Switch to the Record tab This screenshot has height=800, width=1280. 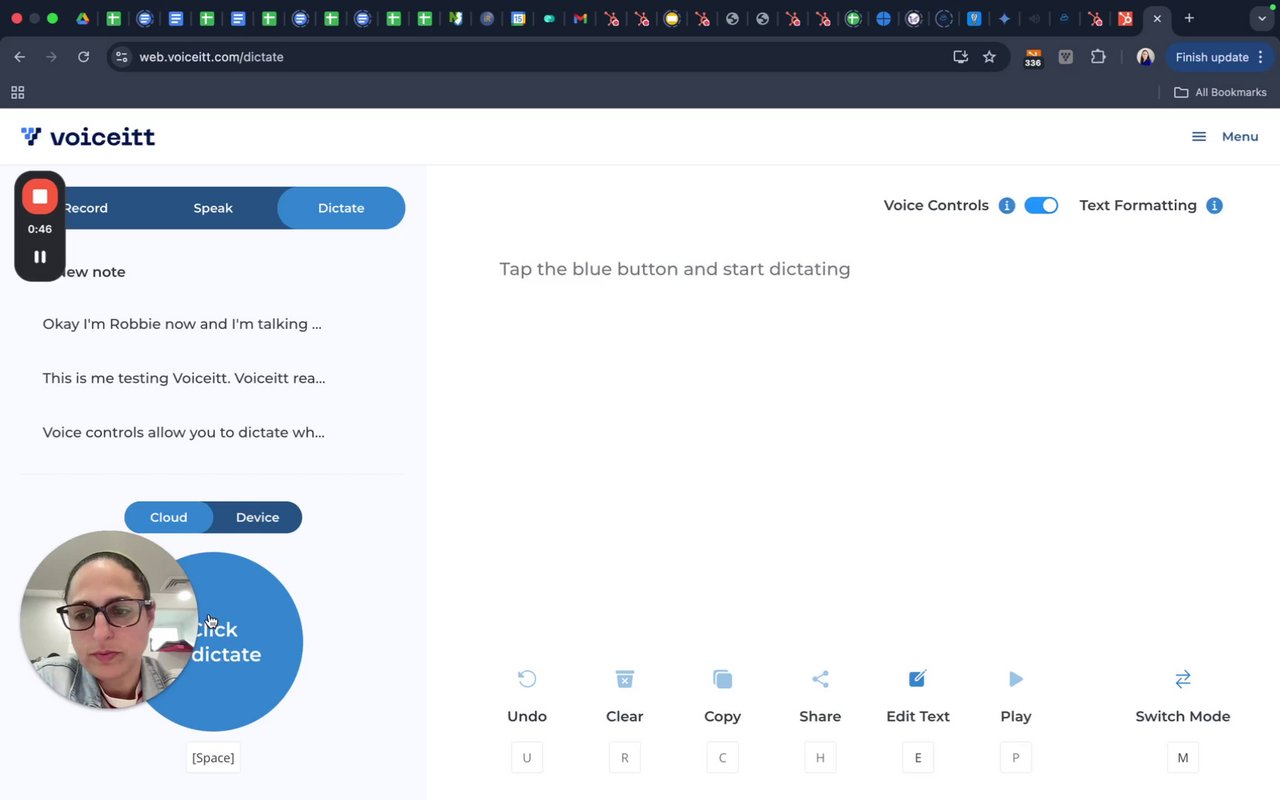(86, 208)
